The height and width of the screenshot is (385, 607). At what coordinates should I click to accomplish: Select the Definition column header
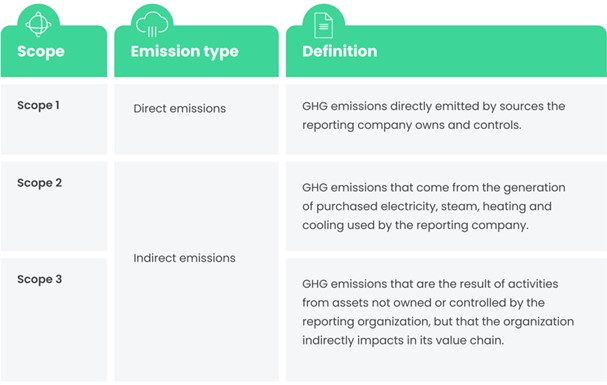(x=340, y=51)
